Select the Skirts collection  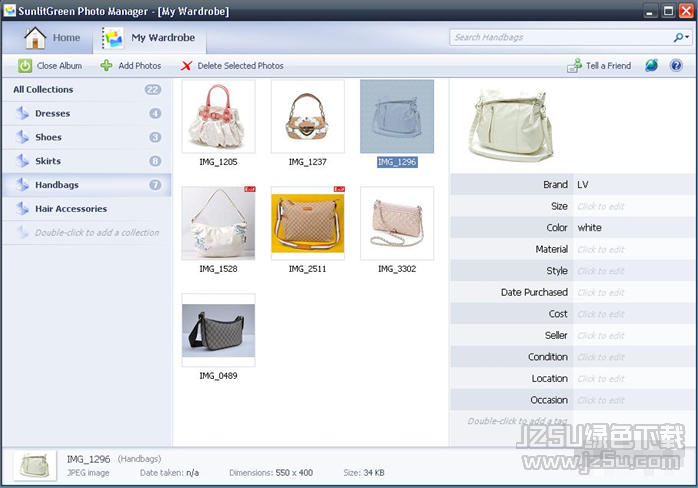click(87, 161)
